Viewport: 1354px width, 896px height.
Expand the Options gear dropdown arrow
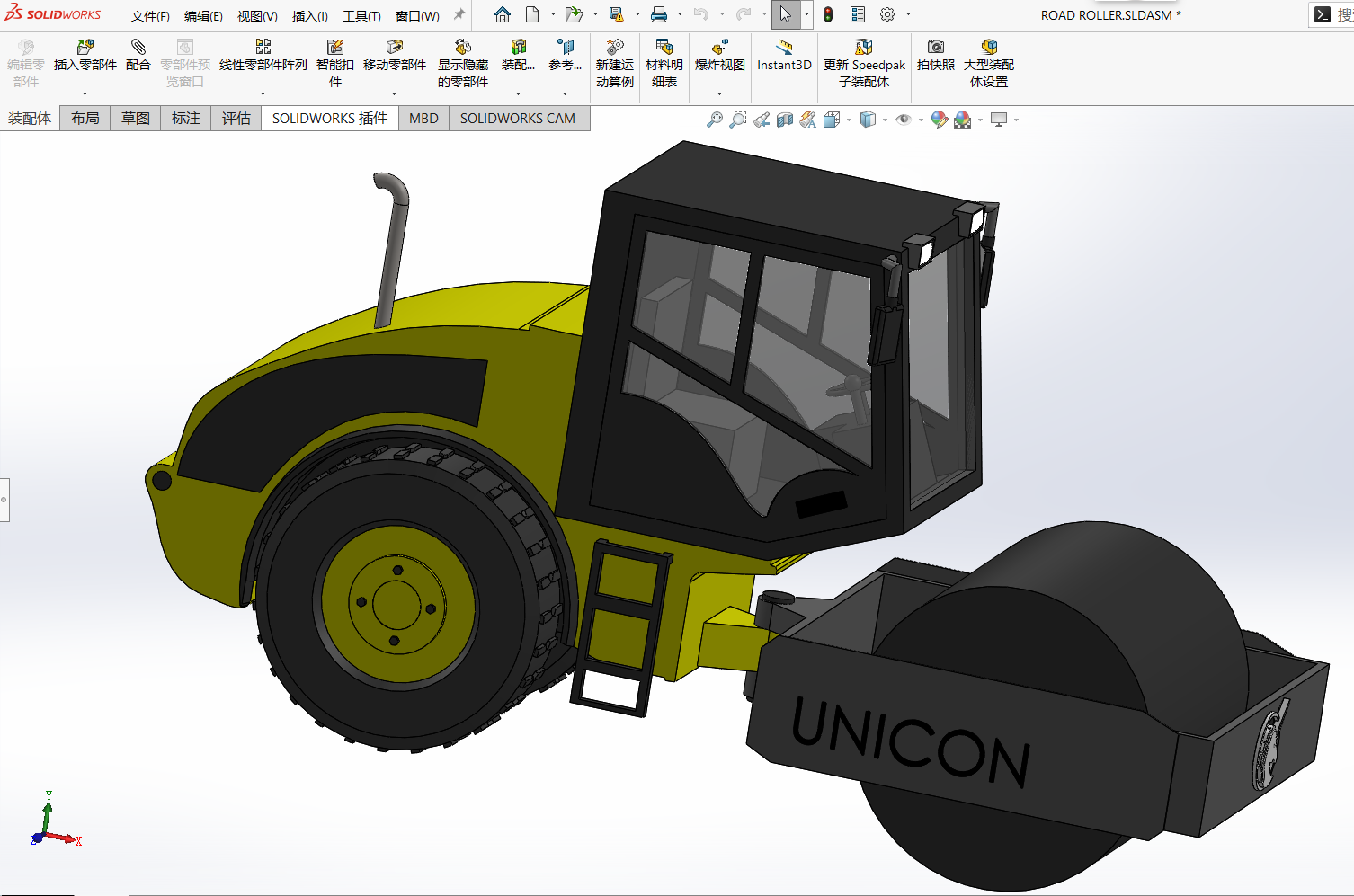(908, 14)
